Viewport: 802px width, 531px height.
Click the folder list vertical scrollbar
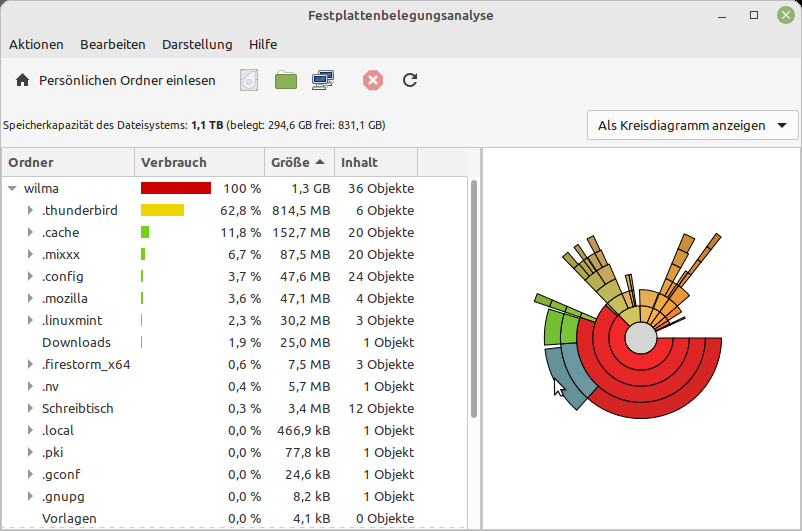pyautogui.click(x=474, y=300)
